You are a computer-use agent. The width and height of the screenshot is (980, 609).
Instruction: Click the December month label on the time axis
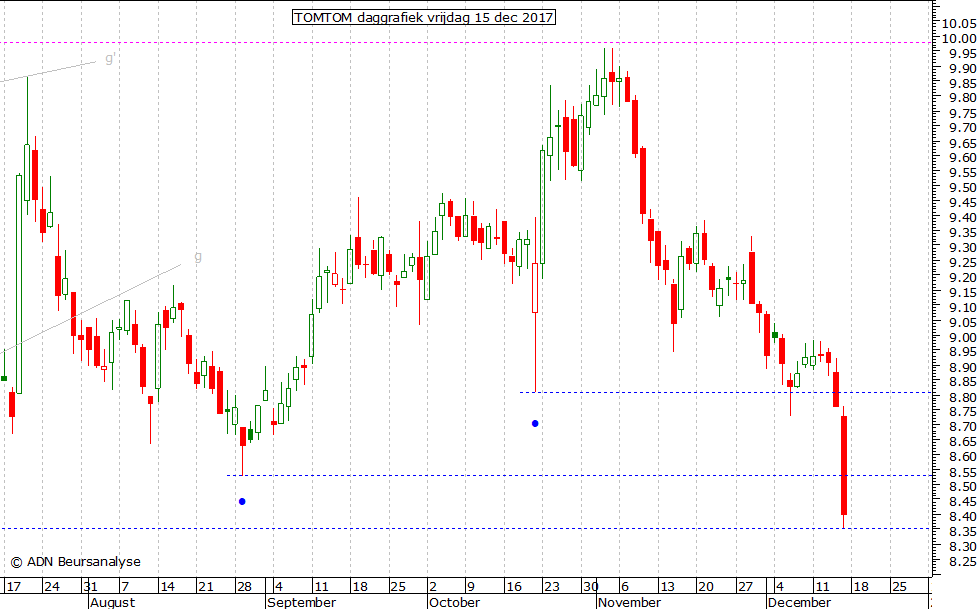[x=799, y=602]
